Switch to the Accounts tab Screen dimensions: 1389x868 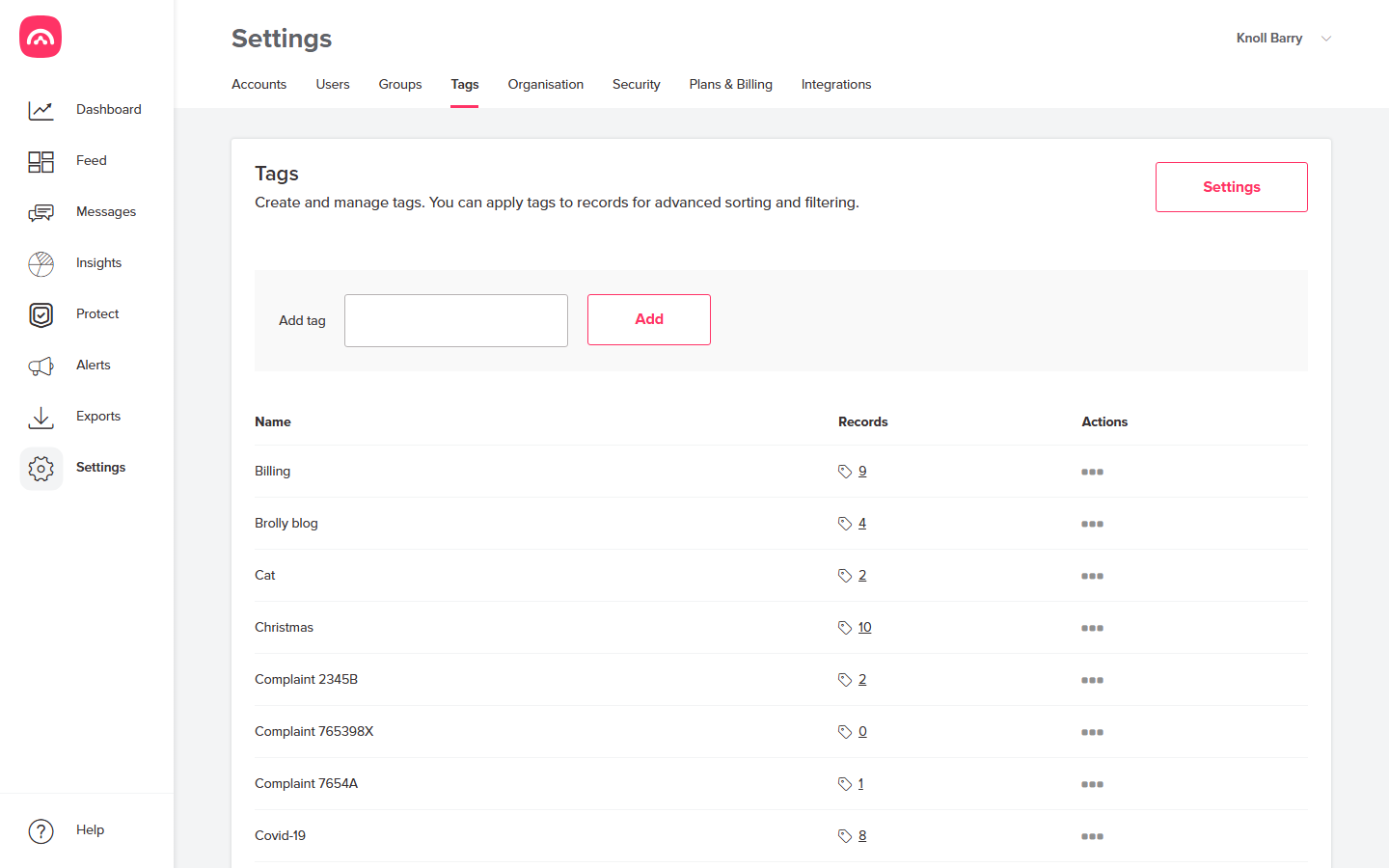click(x=259, y=84)
